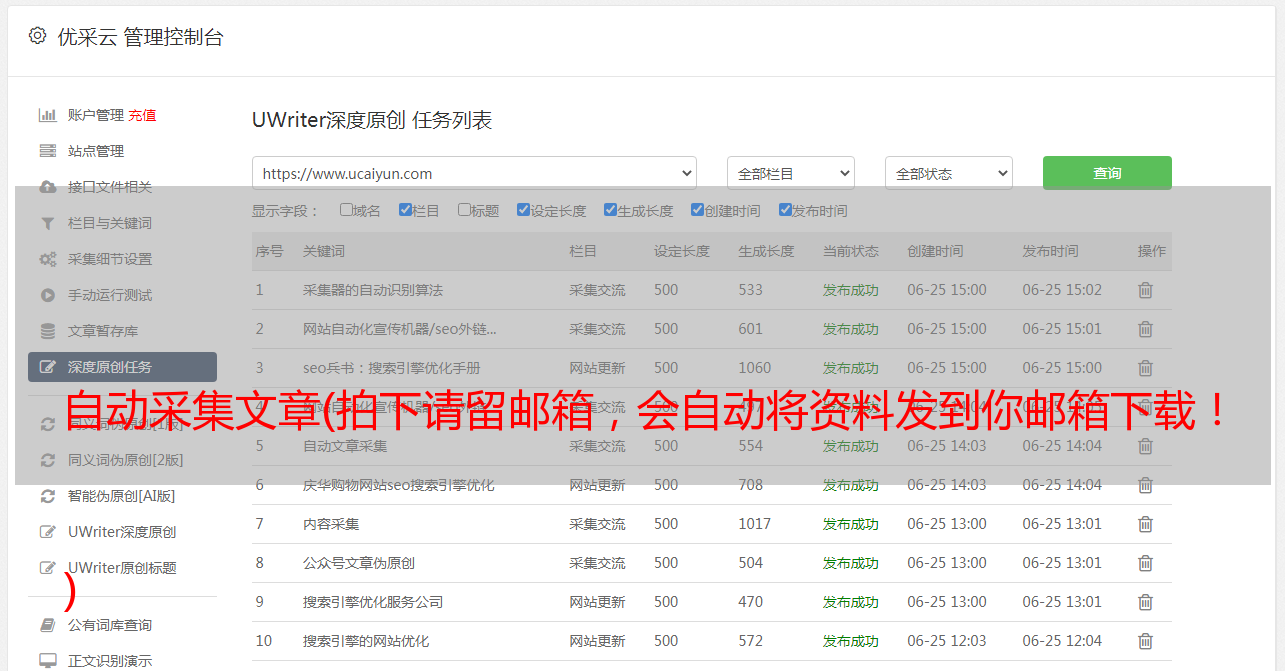Screen dimensions: 1285x671
Task: Click the red 充值 link
Action: [x=142, y=115]
